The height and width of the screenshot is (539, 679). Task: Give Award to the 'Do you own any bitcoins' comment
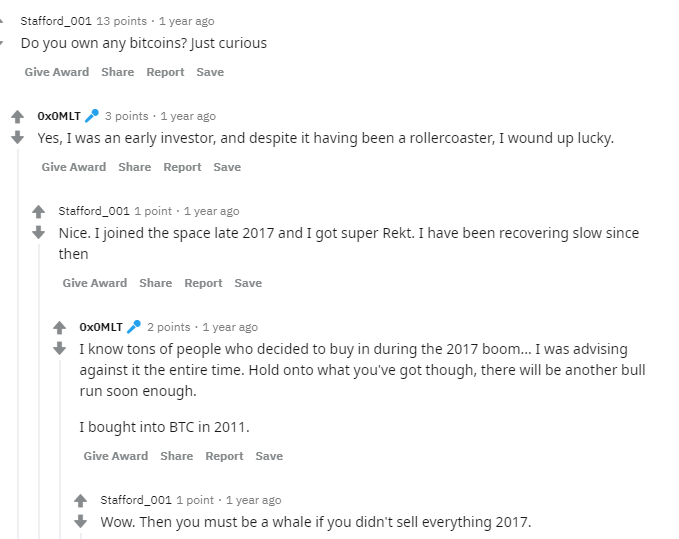click(57, 72)
